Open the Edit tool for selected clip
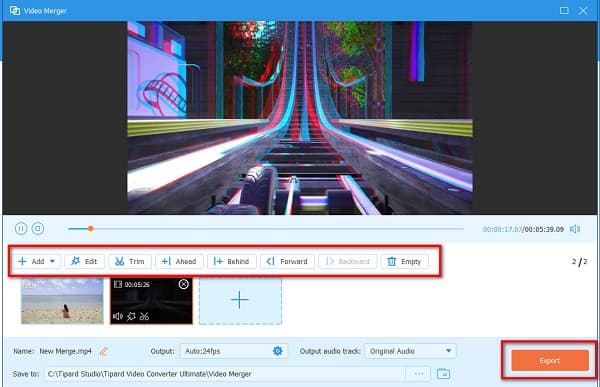Image resolution: width=600 pixels, height=387 pixels. coord(84,261)
